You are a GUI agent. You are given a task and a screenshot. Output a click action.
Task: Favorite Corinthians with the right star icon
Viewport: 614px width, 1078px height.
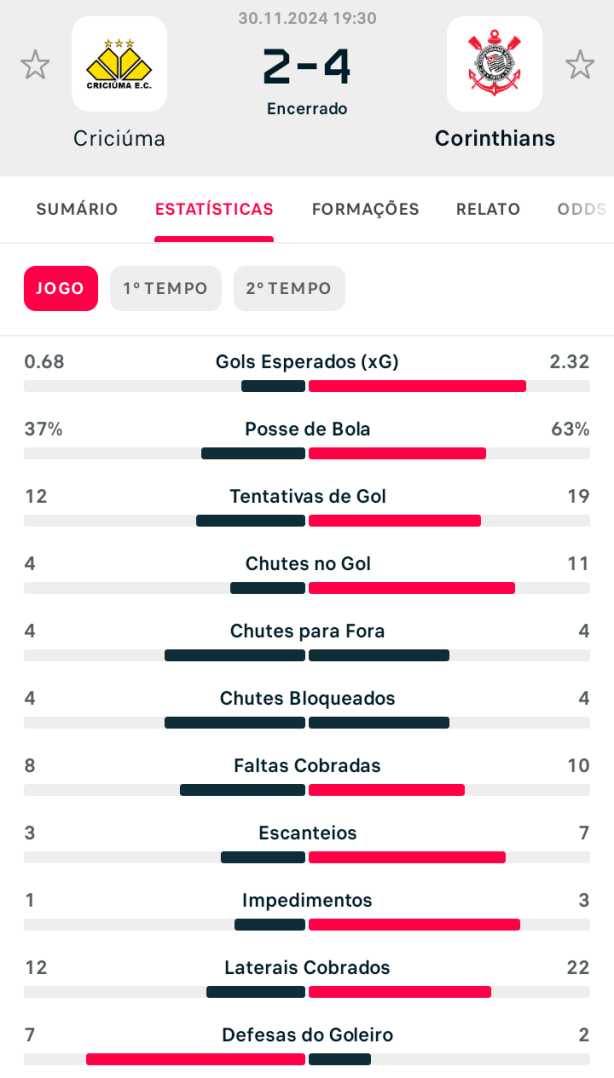click(x=580, y=65)
